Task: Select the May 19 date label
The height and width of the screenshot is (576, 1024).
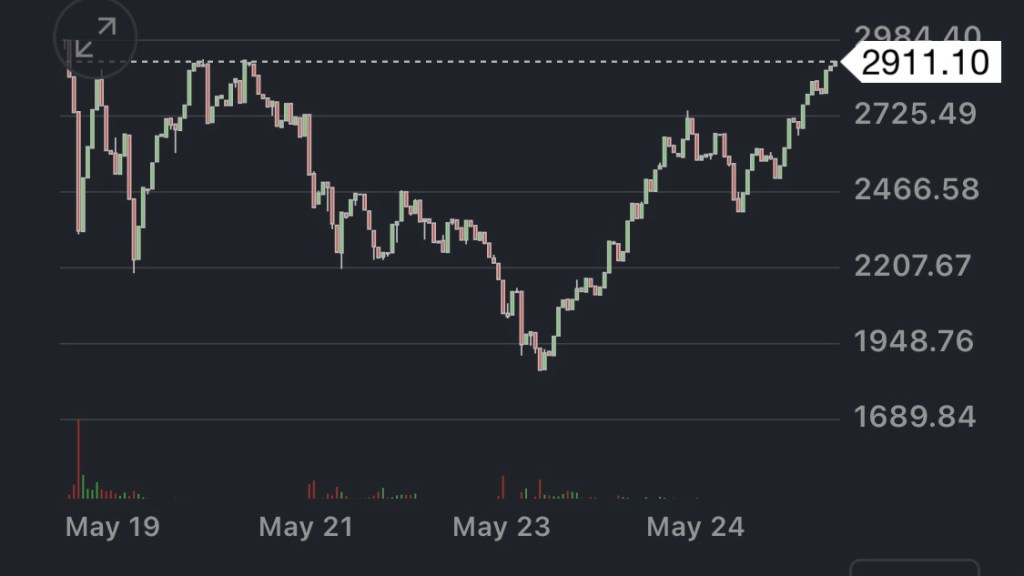Action: click(112, 527)
